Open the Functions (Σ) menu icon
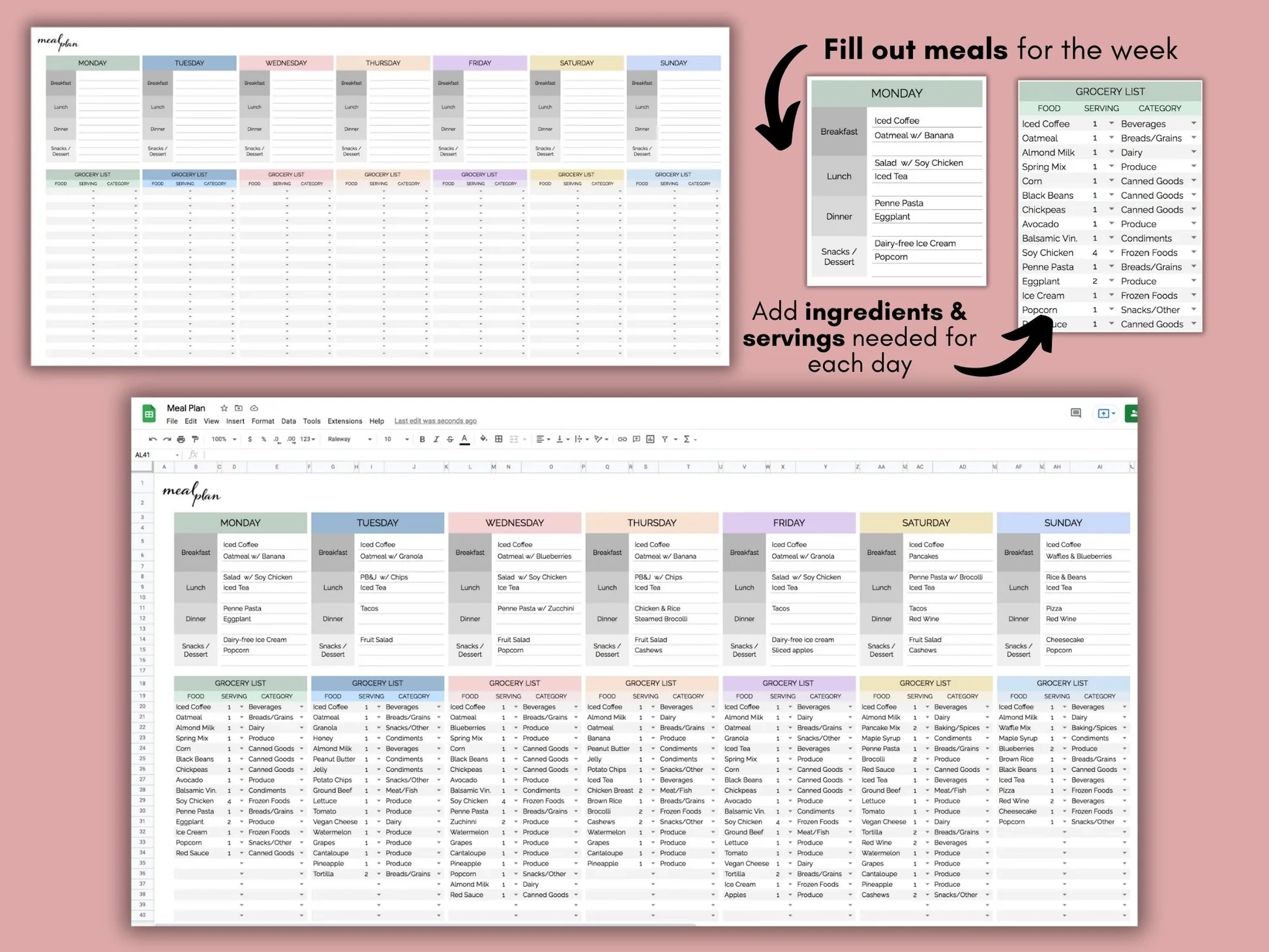 click(685, 439)
